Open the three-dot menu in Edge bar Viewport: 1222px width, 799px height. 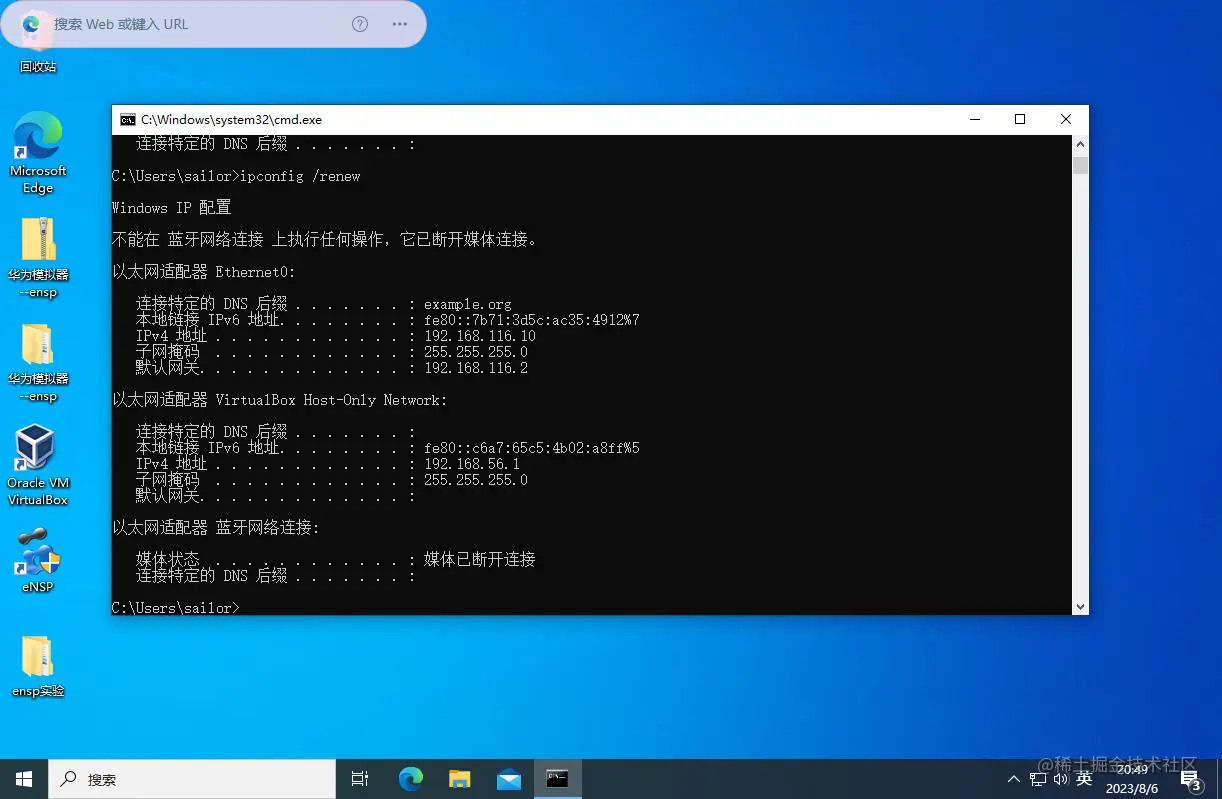coord(400,24)
